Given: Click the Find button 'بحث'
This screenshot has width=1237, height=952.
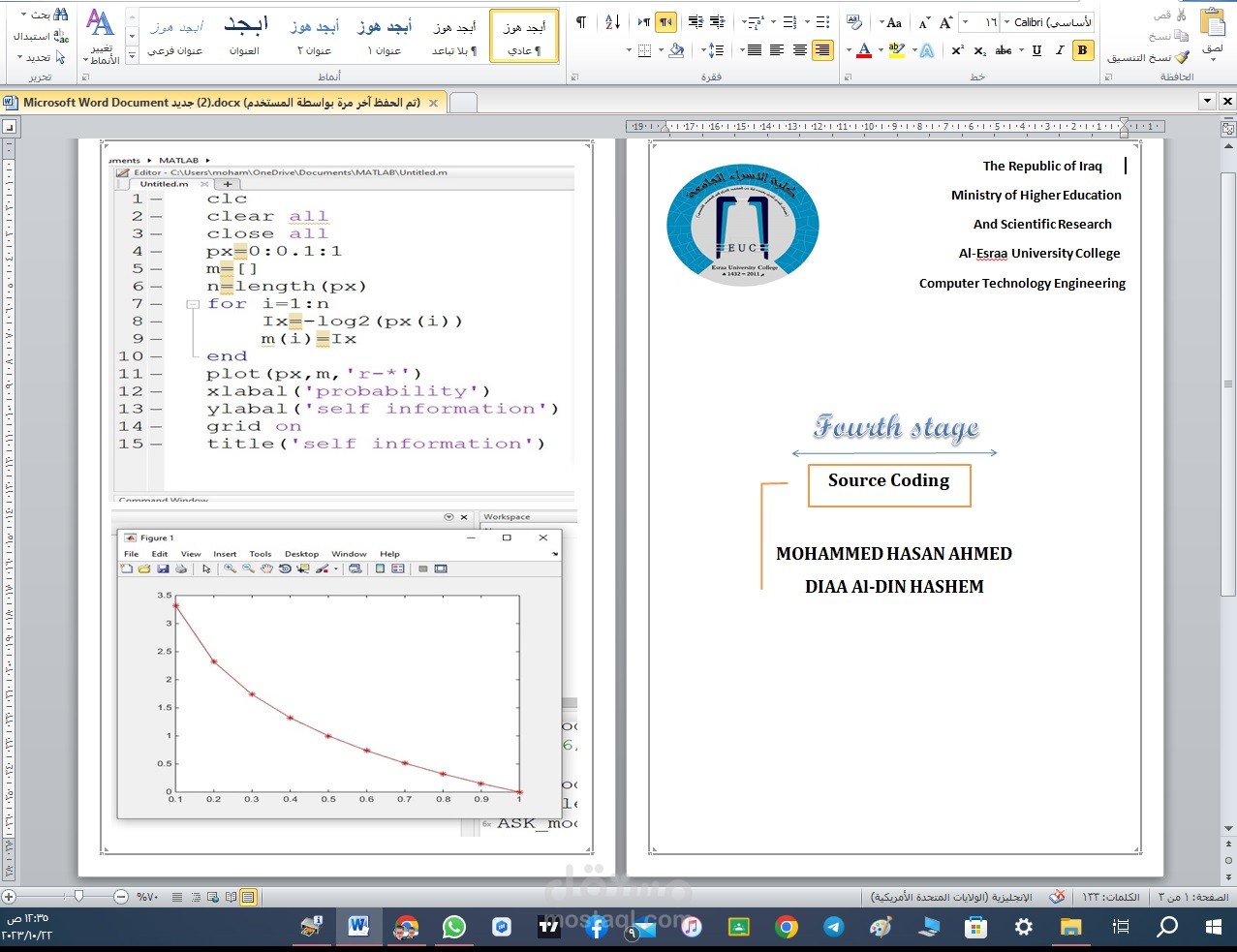Looking at the screenshot, I should click(x=48, y=15).
